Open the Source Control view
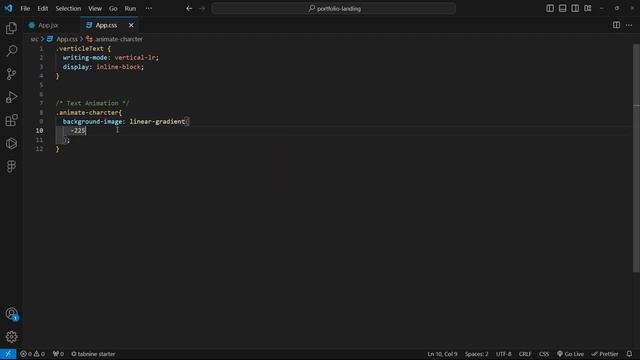The height and width of the screenshot is (360, 640). 11,74
